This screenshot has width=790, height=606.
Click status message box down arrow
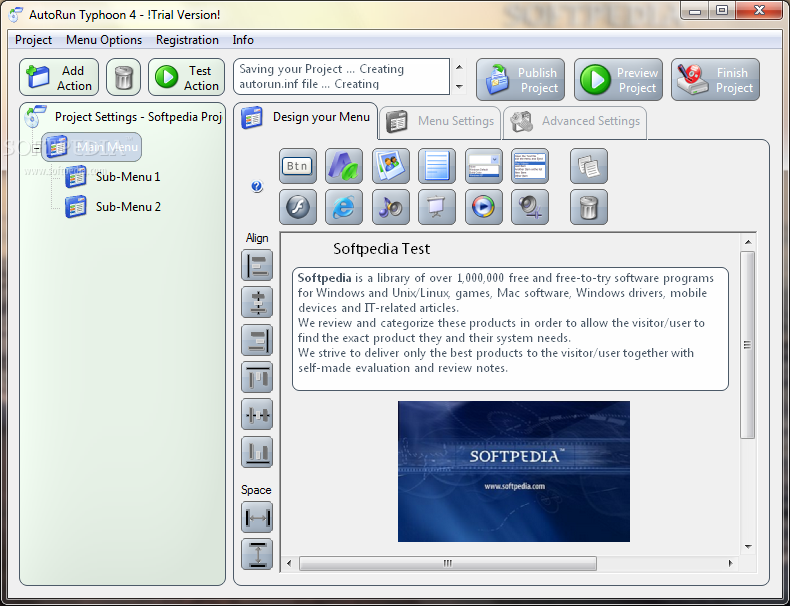coord(459,87)
